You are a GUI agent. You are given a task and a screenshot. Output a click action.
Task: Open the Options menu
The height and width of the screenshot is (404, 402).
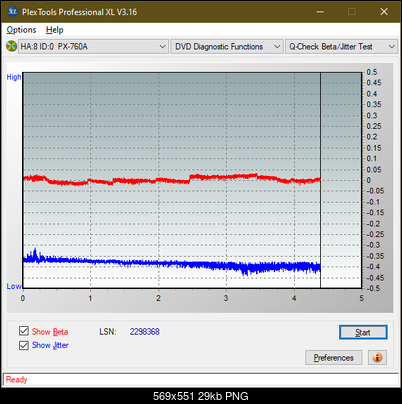(x=21, y=30)
